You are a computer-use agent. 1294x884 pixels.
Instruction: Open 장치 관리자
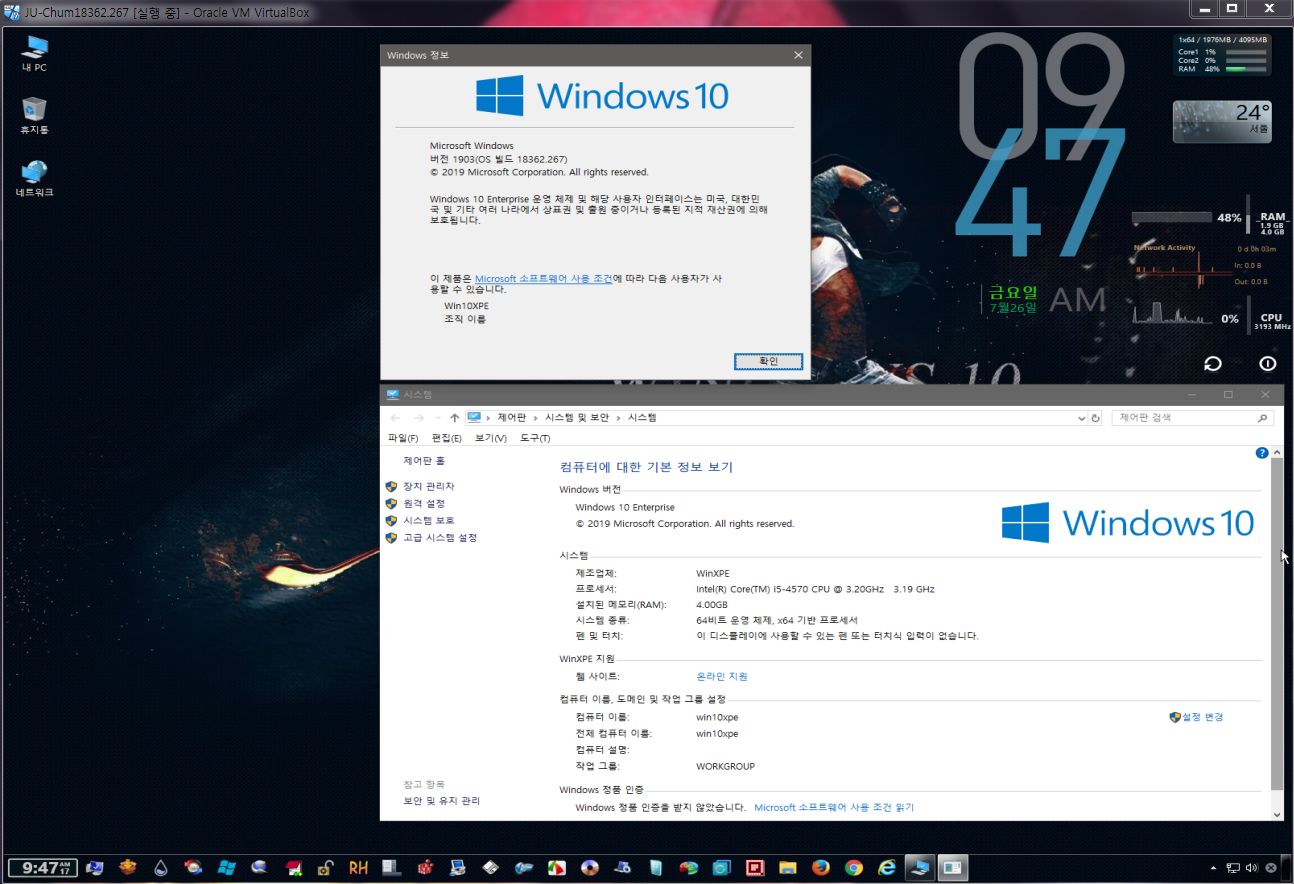click(428, 486)
